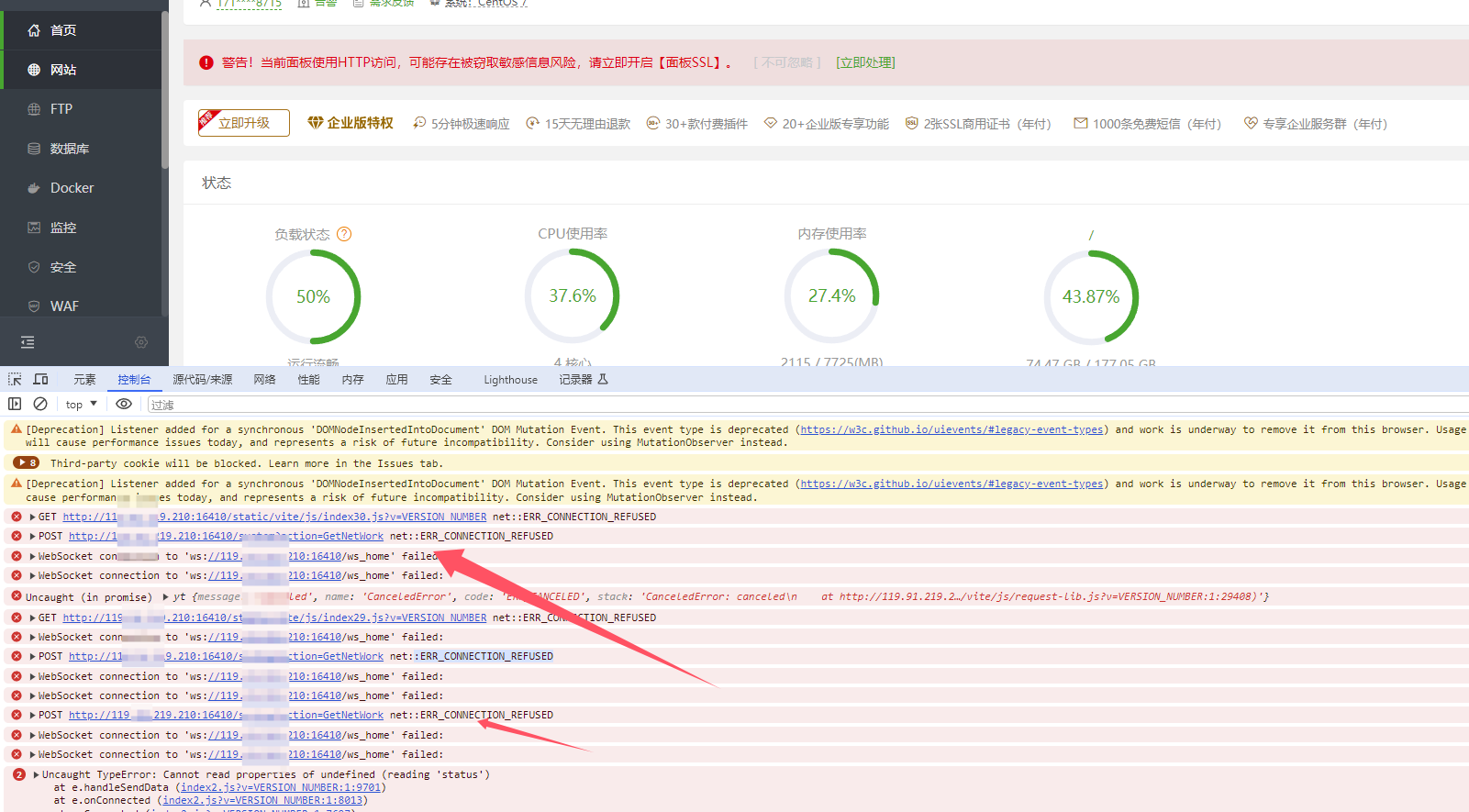Open sidebar settings gear icon
The width and height of the screenshot is (1469, 812).
[141, 342]
